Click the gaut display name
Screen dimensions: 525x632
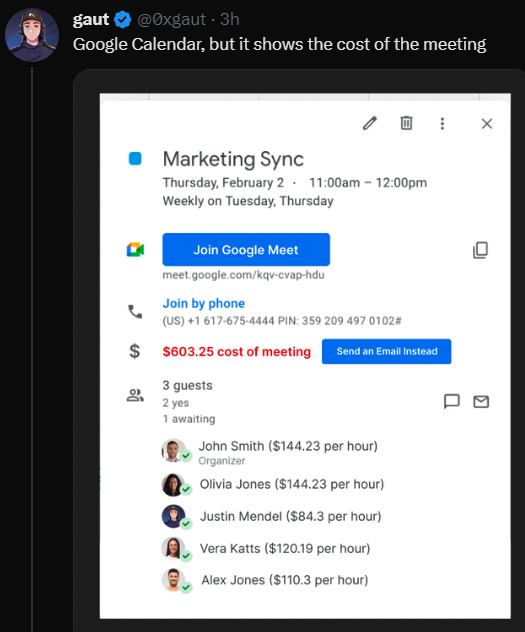click(91, 19)
